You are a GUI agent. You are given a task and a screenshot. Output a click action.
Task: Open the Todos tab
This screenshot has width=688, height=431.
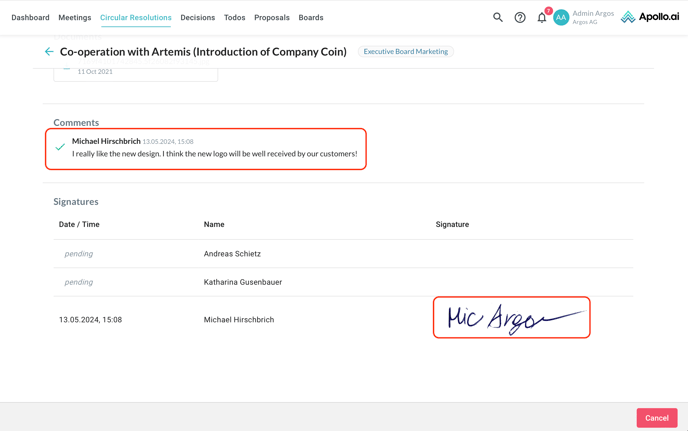tap(234, 18)
